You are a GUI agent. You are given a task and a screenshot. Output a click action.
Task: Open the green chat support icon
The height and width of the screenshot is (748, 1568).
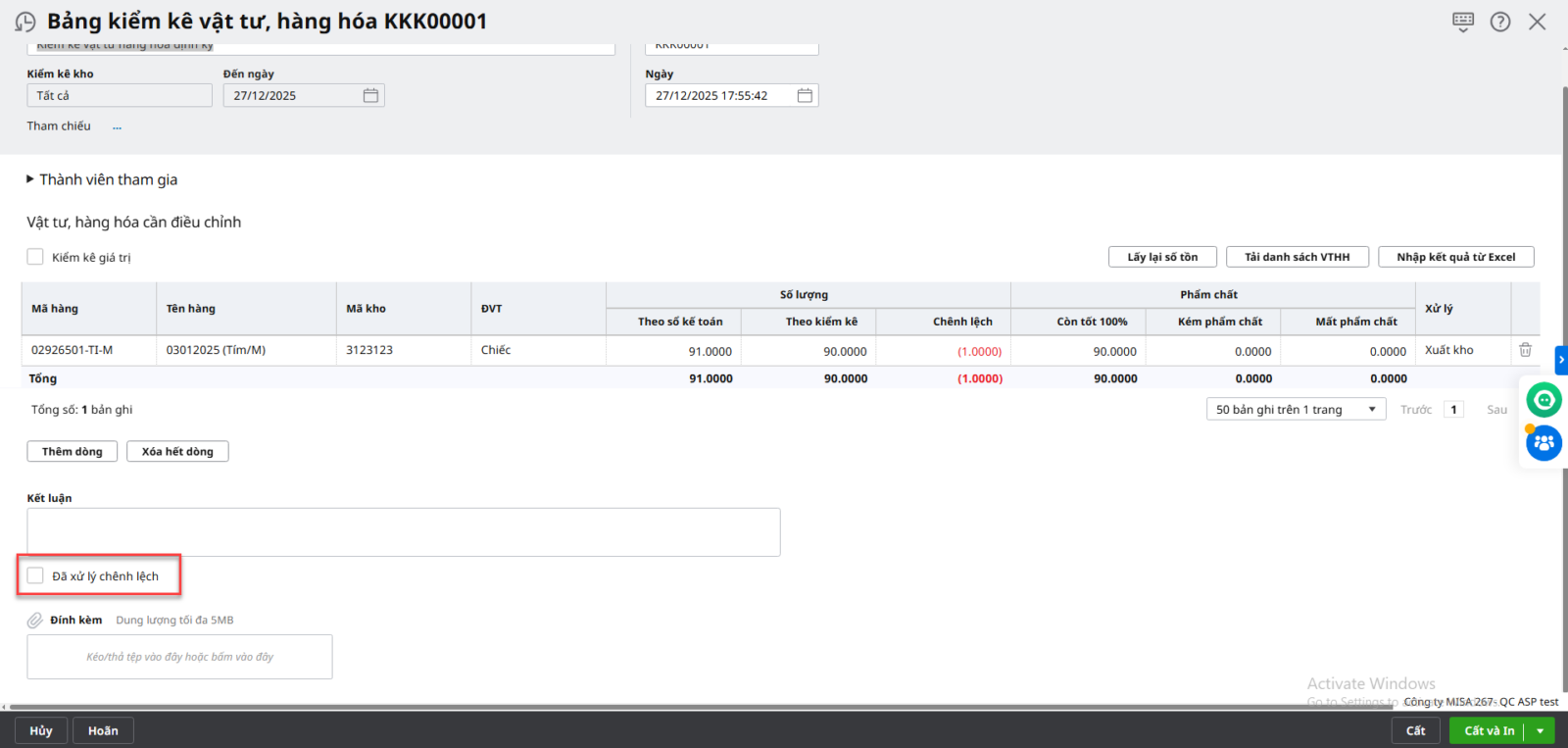[x=1543, y=400]
